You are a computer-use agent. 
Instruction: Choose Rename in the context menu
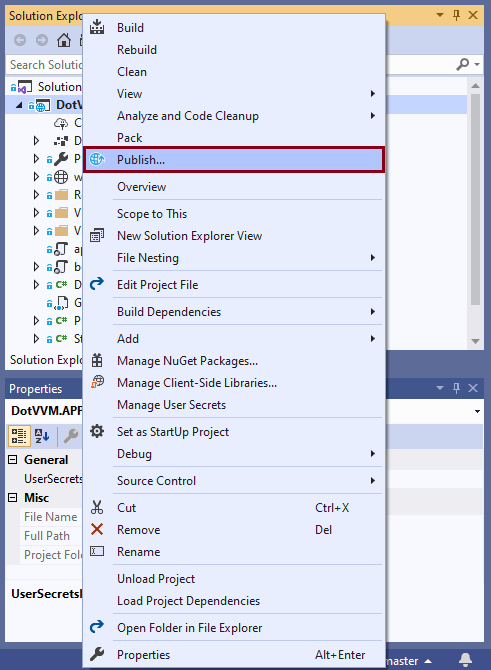234,552
